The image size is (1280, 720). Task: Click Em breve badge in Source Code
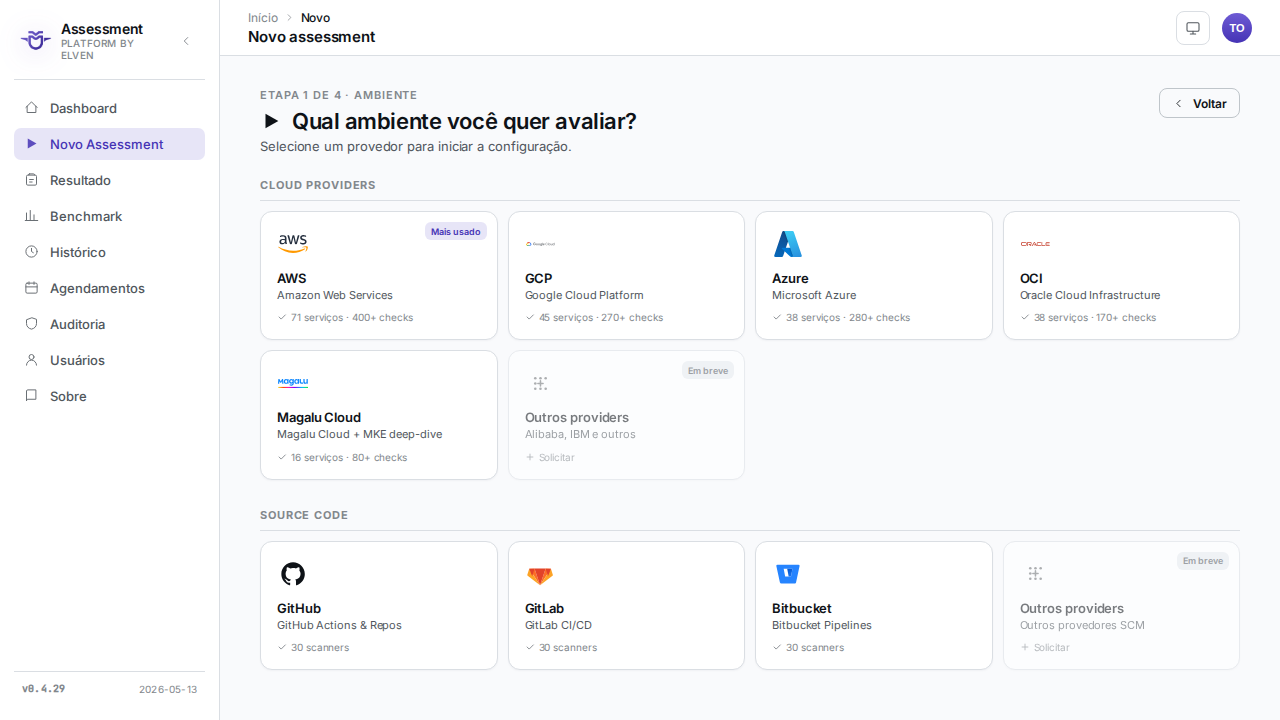point(1203,561)
